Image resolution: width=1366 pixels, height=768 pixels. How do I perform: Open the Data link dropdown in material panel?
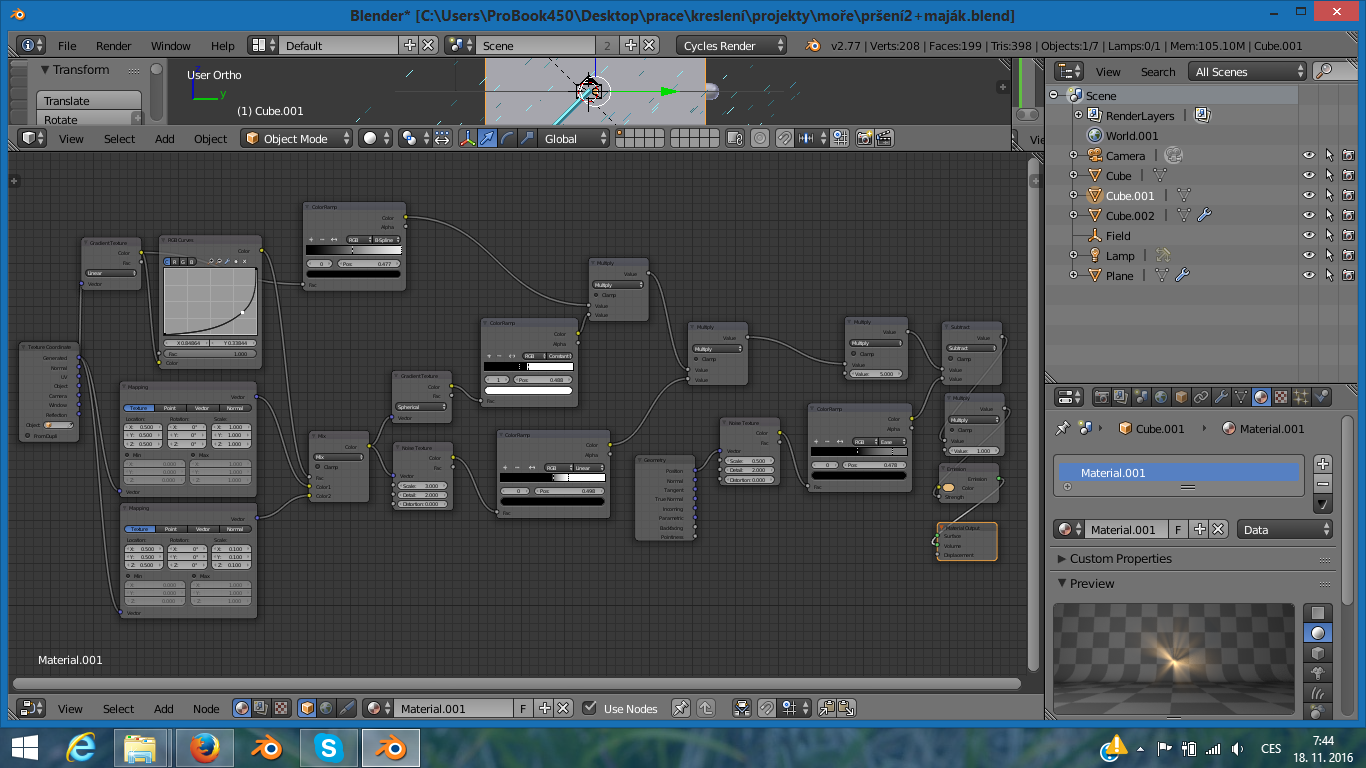pos(1285,530)
